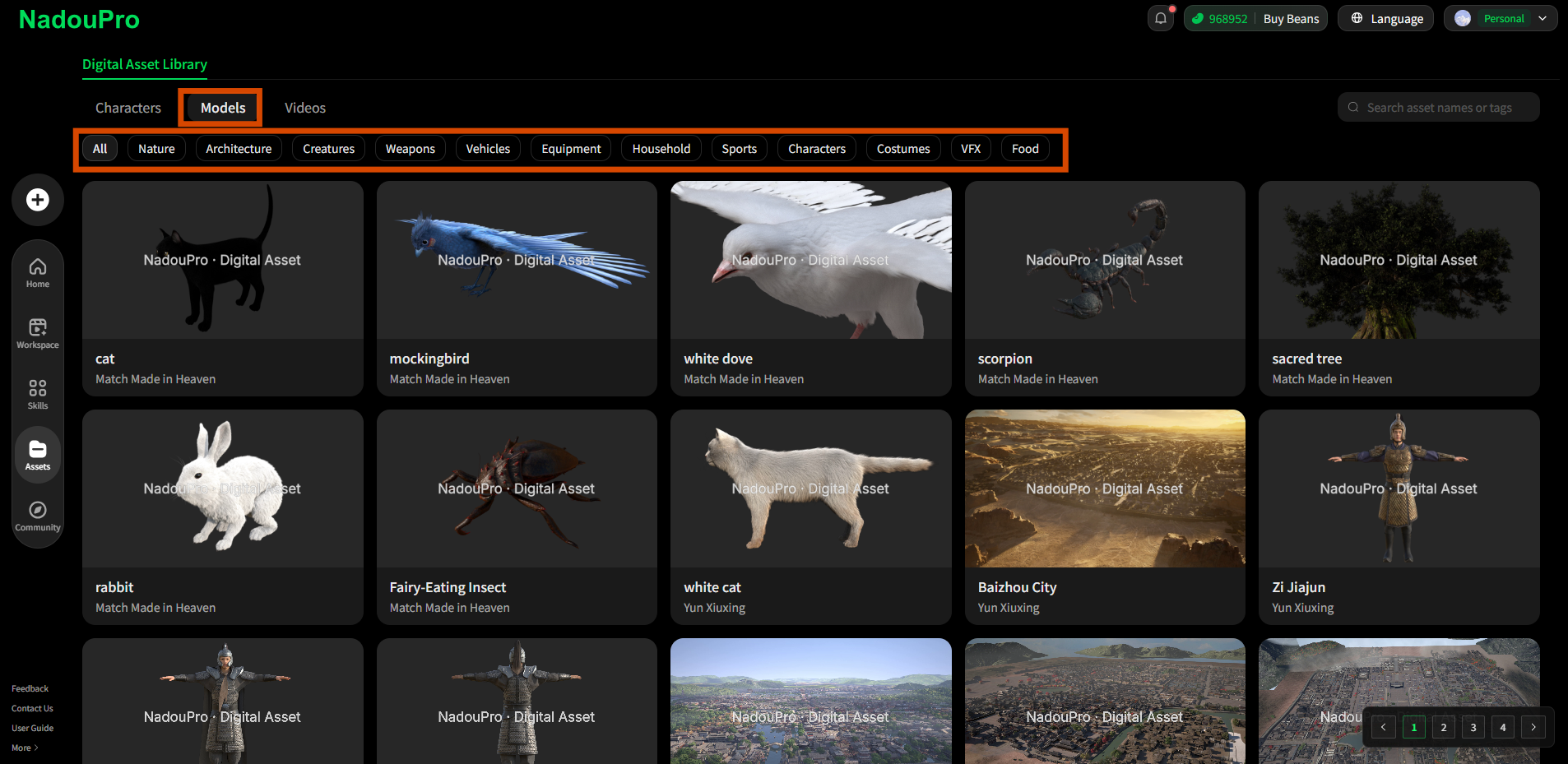Screen dimensions: 1568x764
Task: Go to the next page arrow
Action: [1533, 727]
